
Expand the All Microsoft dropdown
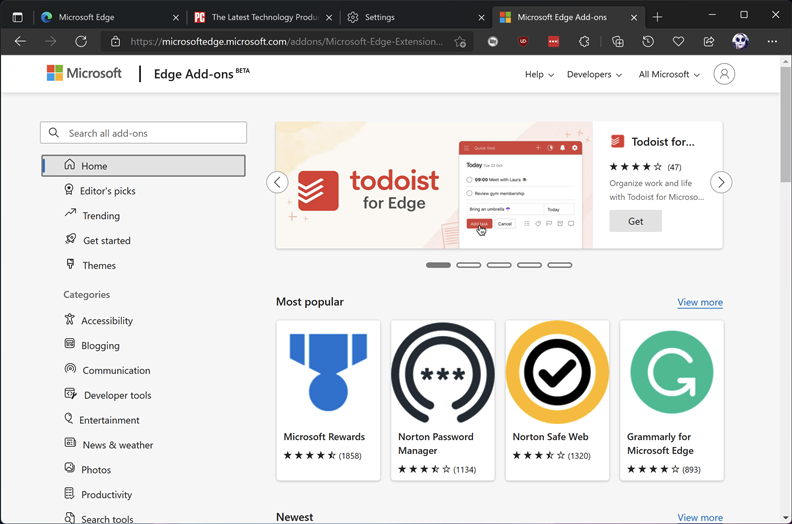click(x=669, y=74)
